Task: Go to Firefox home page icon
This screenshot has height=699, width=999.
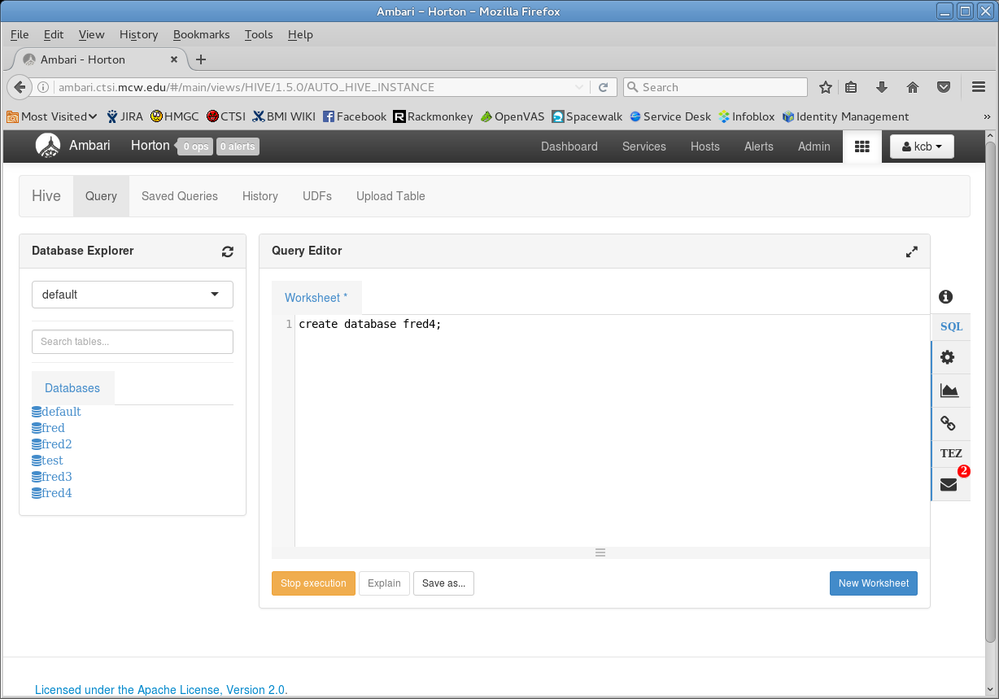Action: click(x=912, y=87)
